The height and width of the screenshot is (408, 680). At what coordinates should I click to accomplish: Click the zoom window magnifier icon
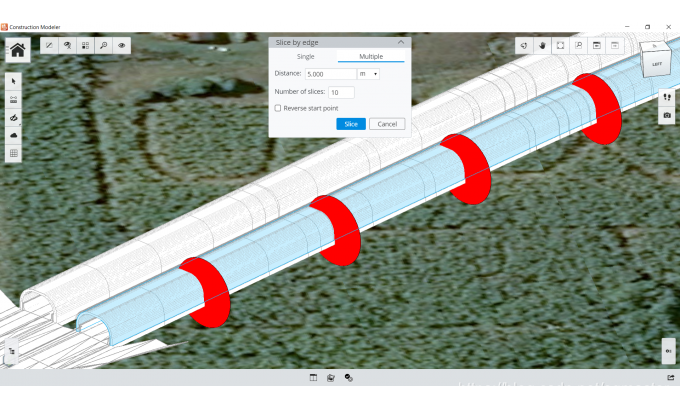pyautogui.click(x=579, y=46)
